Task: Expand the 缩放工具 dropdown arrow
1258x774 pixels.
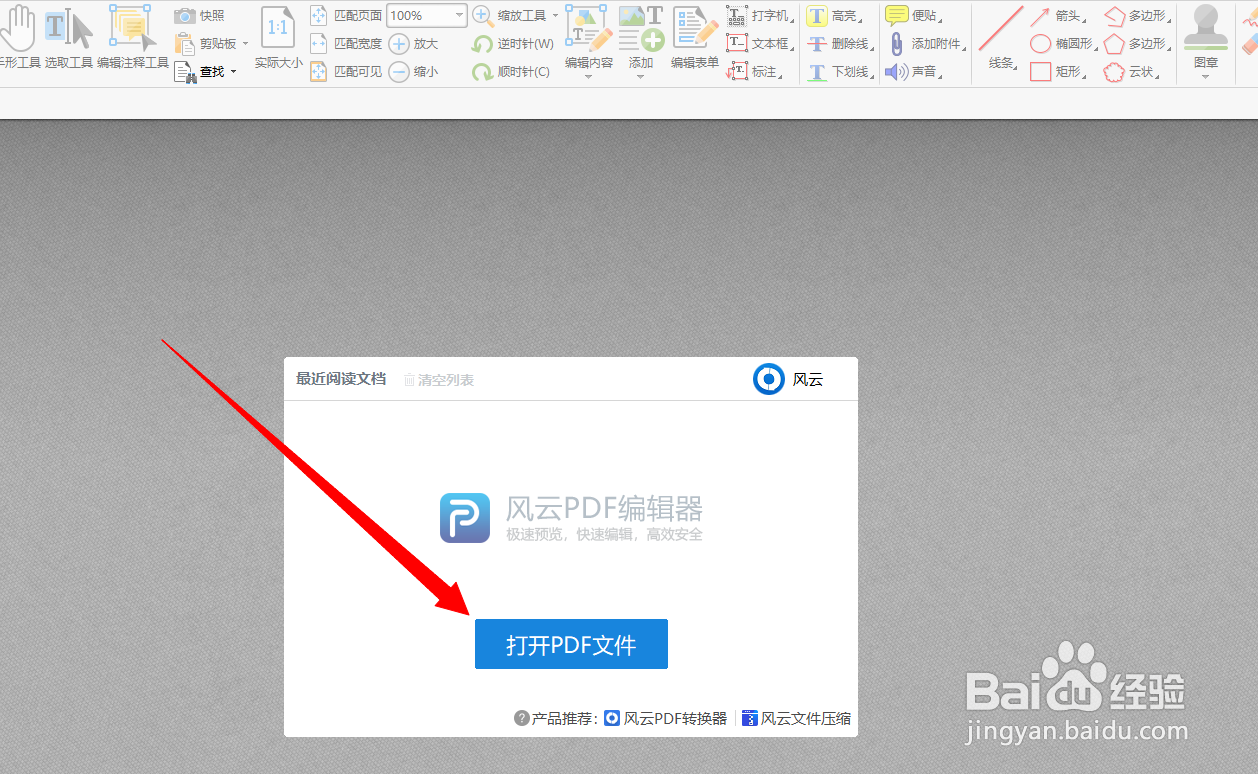Action: coord(555,16)
